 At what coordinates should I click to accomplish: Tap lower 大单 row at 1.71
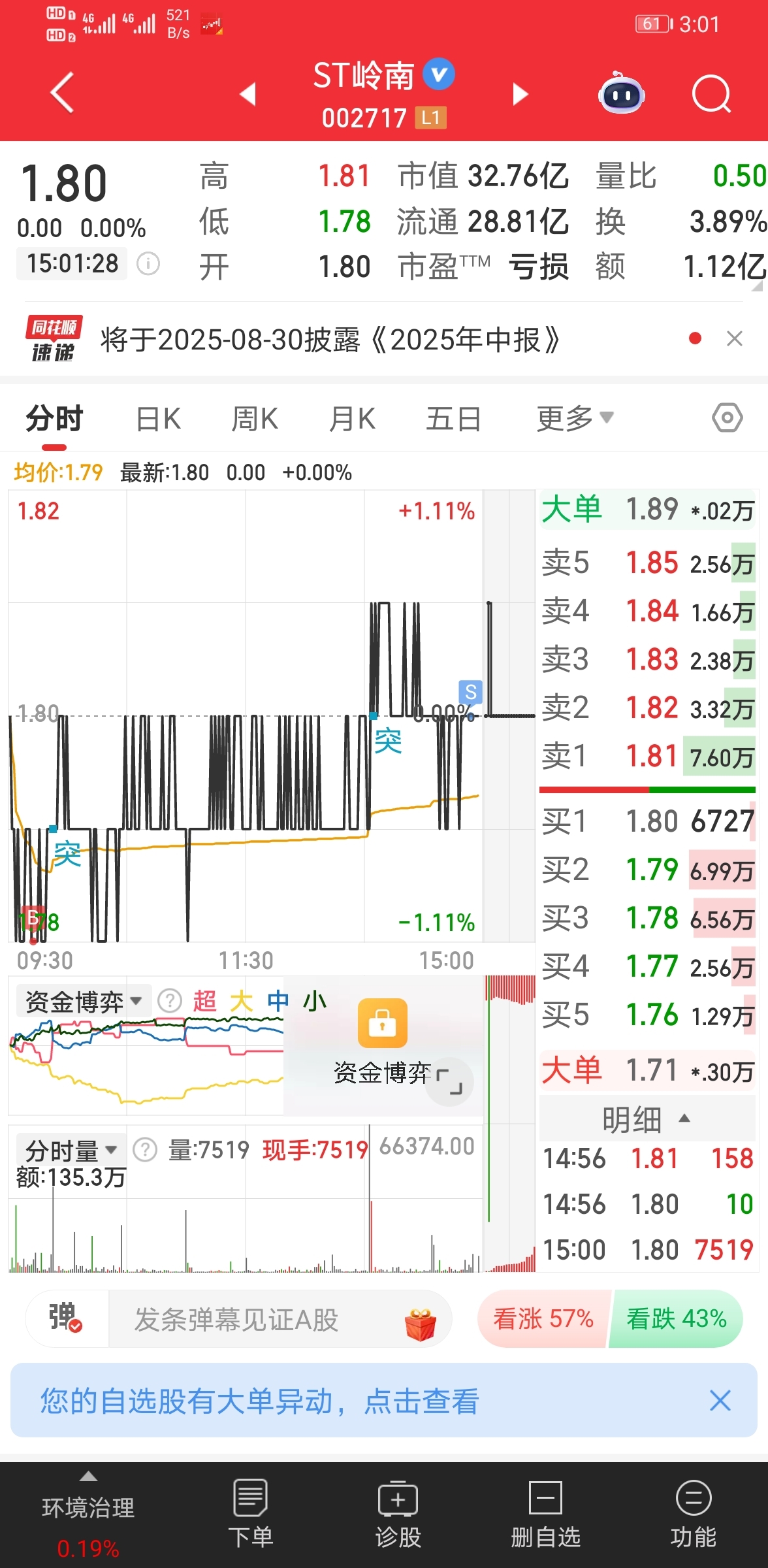tap(648, 1071)
